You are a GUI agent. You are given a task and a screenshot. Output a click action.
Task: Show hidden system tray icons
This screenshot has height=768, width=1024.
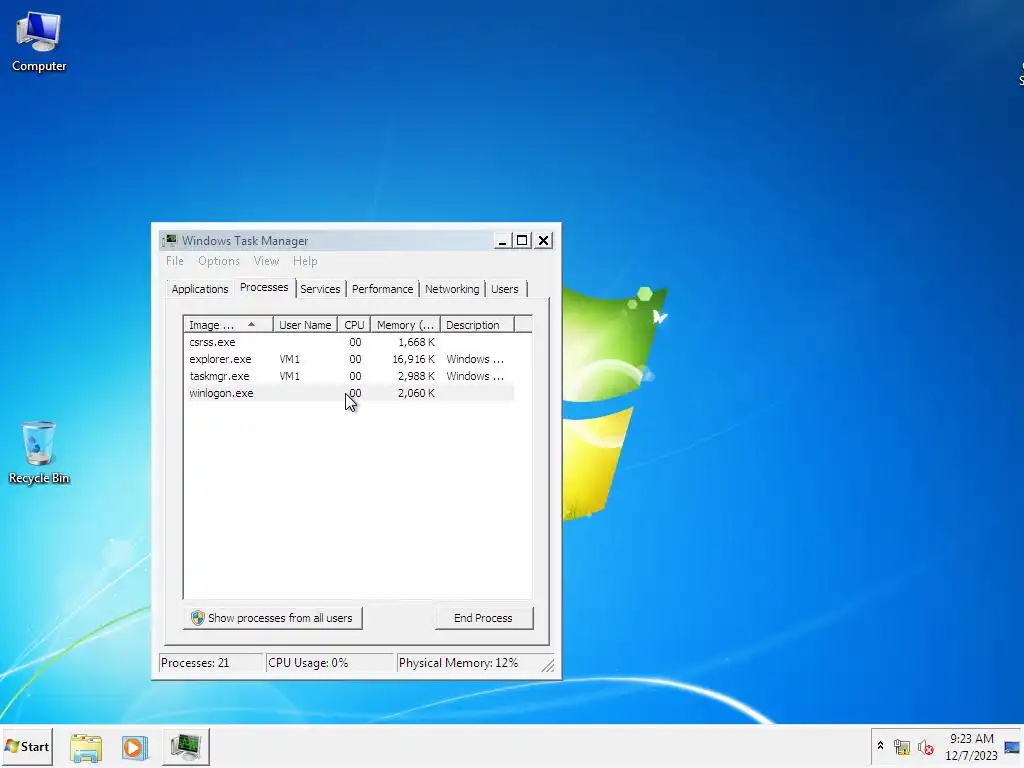880,746
